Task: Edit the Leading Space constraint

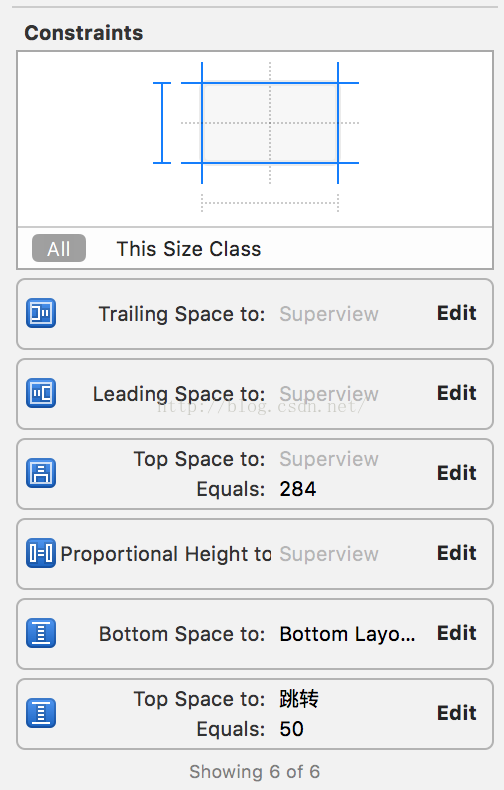Action: point(456,393)
